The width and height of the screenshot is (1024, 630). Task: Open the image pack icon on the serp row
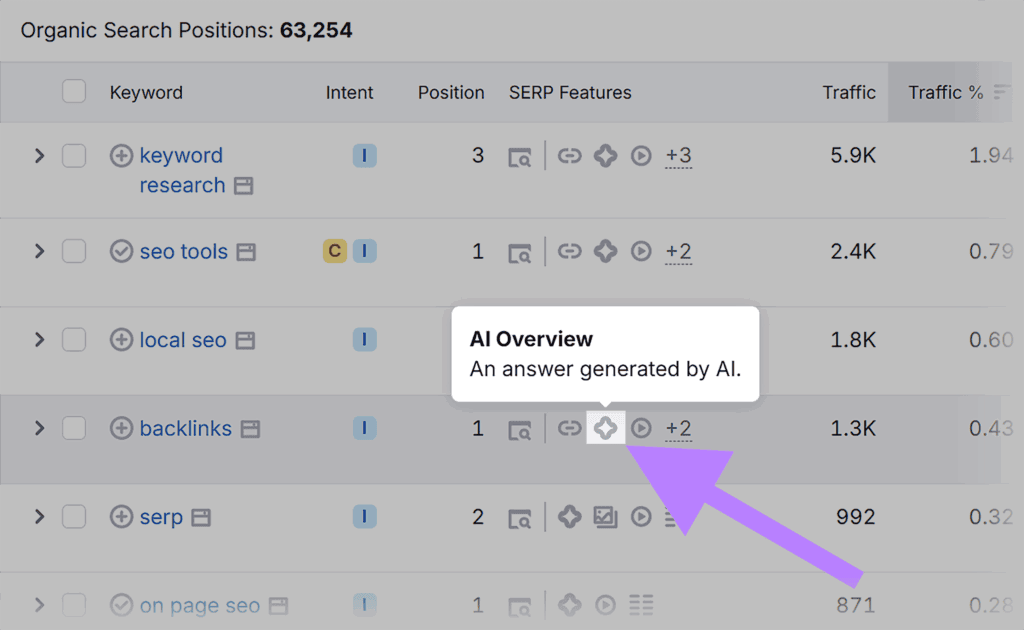tap(605, 517)
